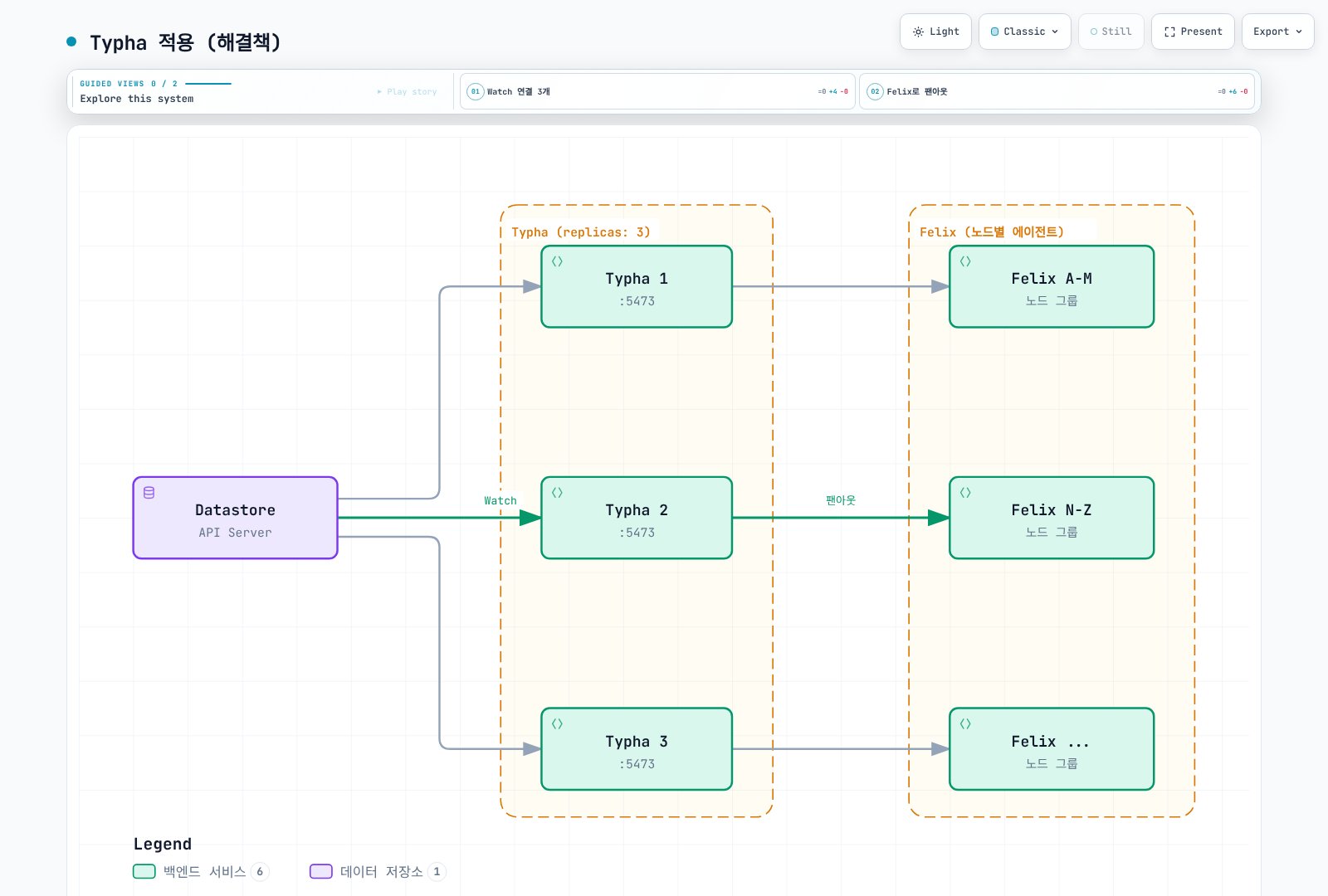The width and height of the screenshot is (1328, 896).
Task: Select the Felix ... 노드 그룹 node
Action: 1052,749
